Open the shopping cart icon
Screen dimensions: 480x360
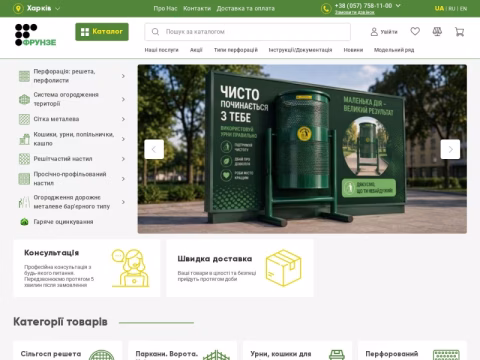click(459, 32)
